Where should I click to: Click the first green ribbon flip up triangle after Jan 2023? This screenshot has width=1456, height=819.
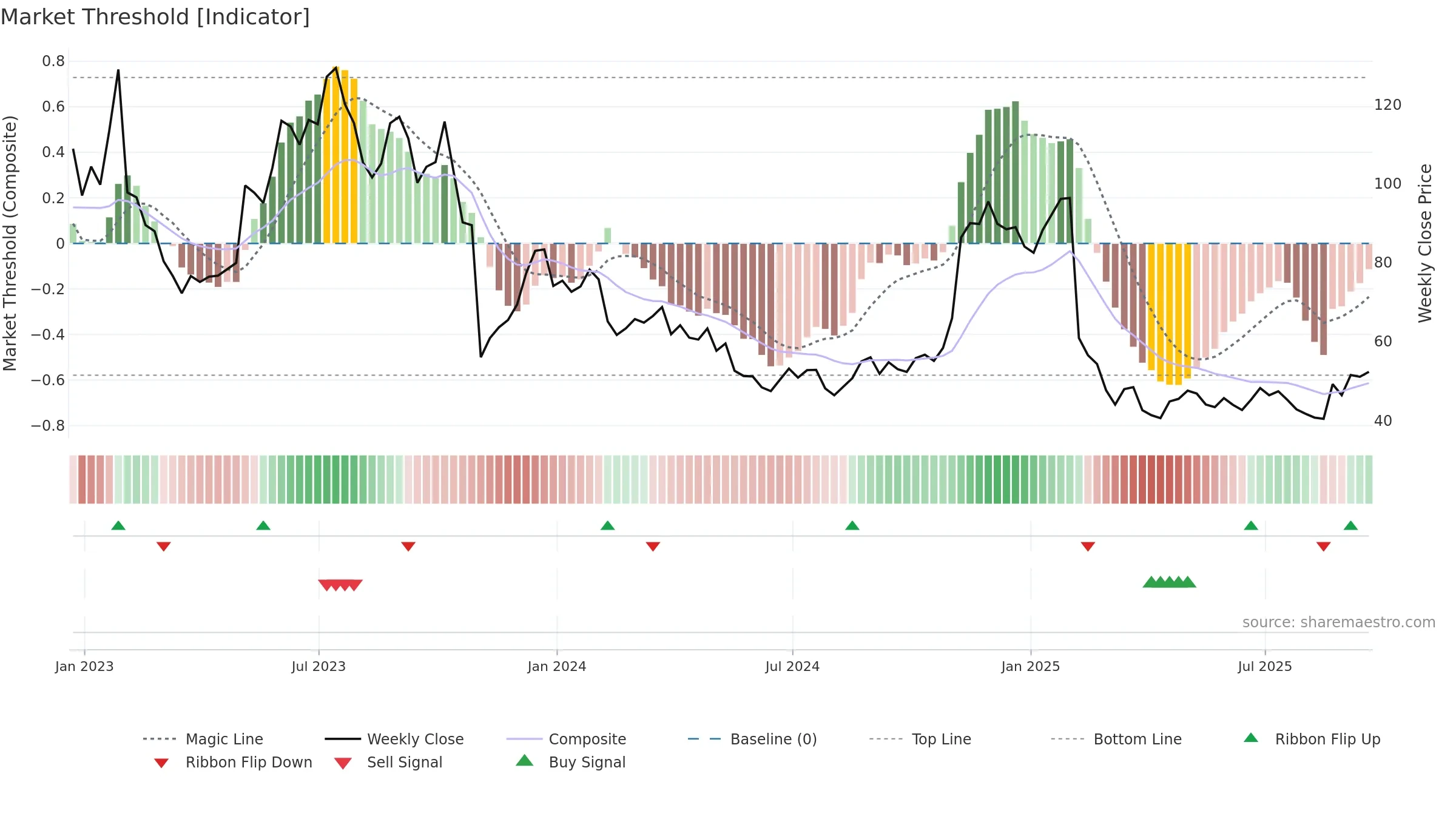118,525
